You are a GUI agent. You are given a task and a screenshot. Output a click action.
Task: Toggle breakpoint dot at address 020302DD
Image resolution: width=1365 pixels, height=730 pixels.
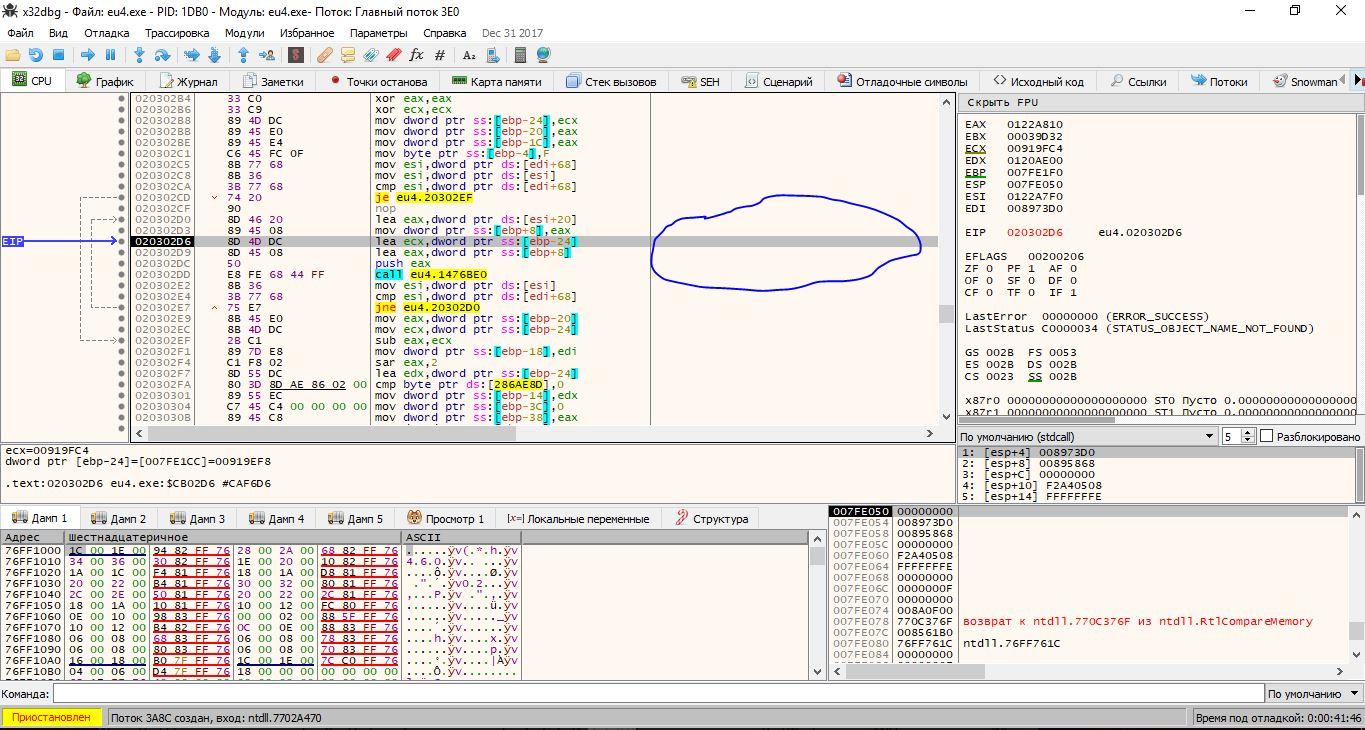(x=122, y=274)
